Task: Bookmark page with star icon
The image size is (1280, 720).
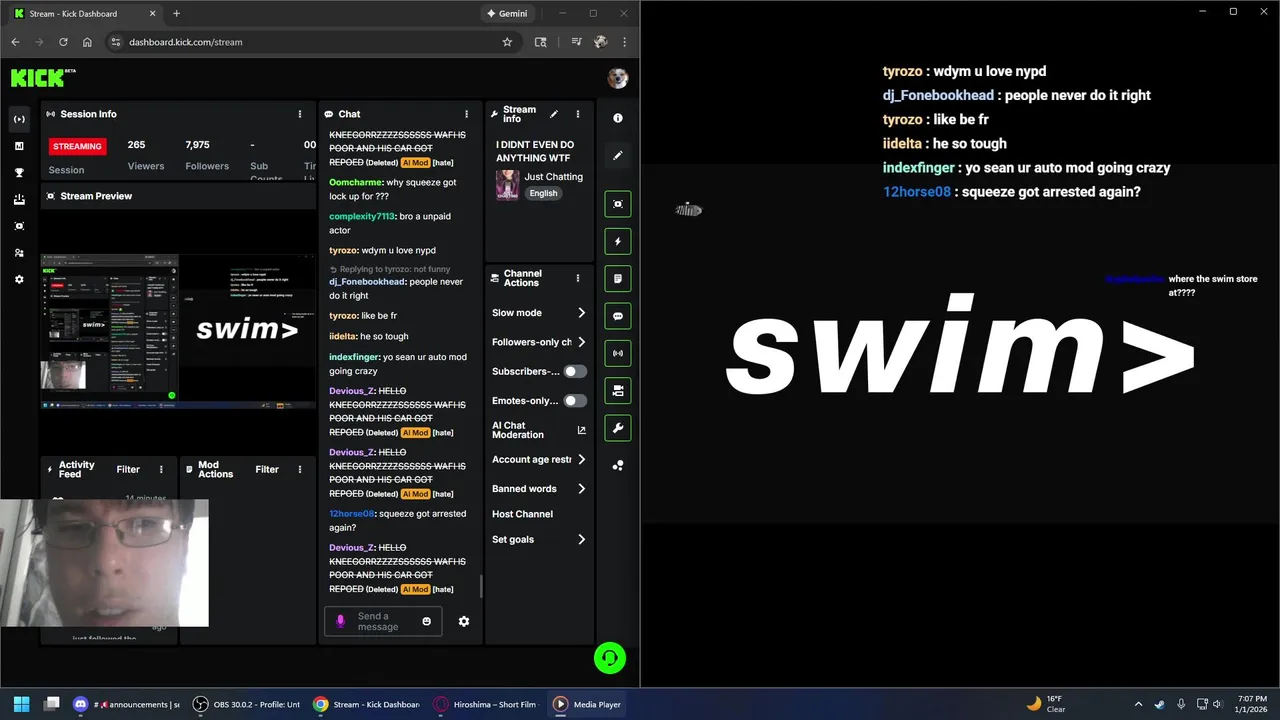Action: point(507,42)
